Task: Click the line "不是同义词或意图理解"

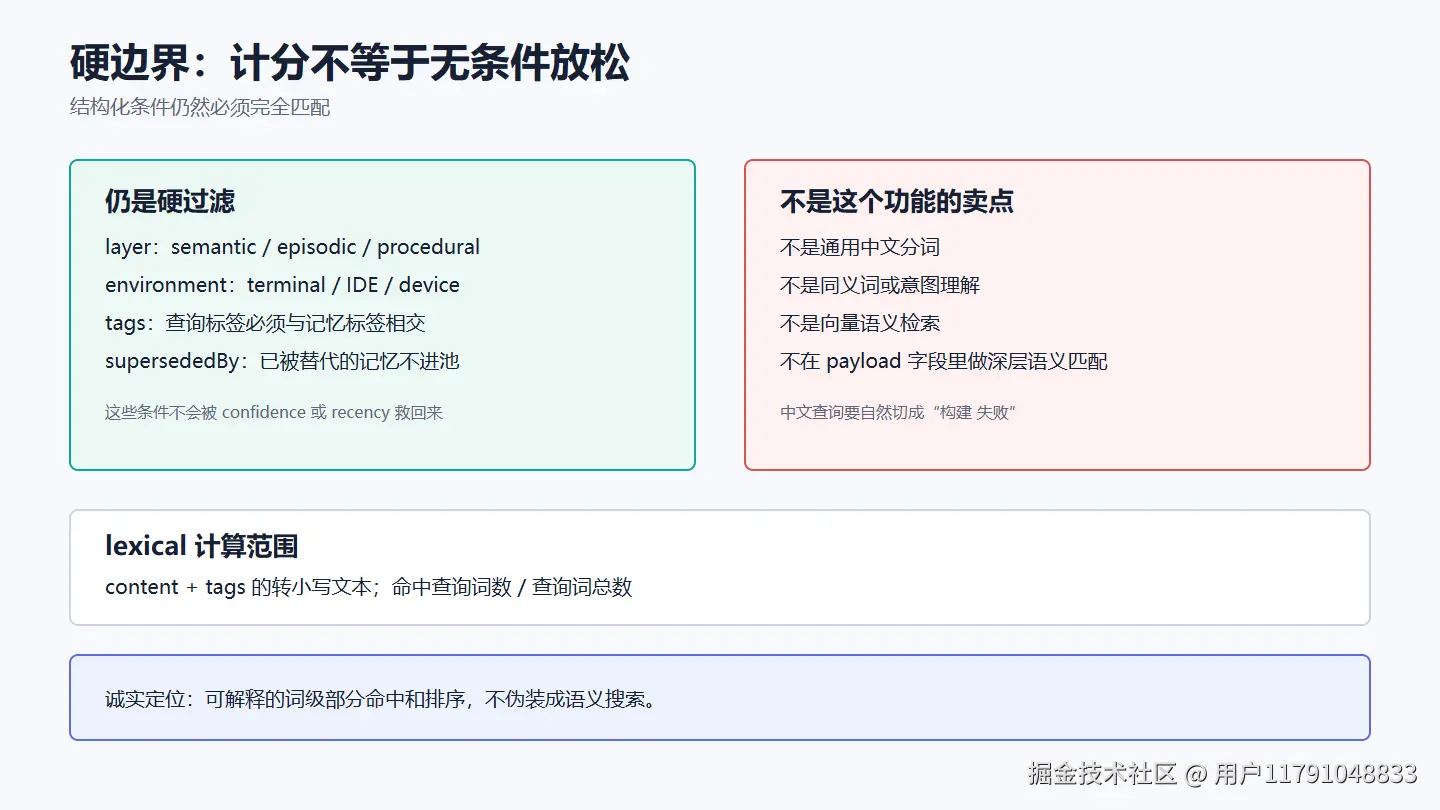Action: (880, 285)
